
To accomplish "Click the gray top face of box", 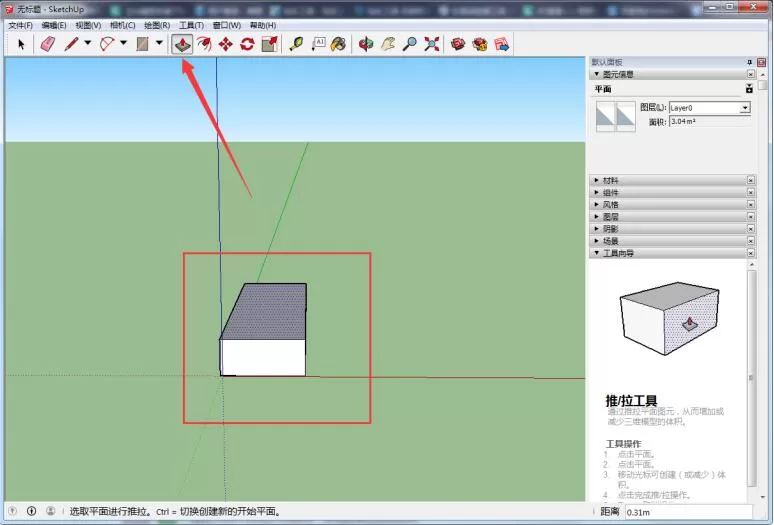I will (269, 310).
